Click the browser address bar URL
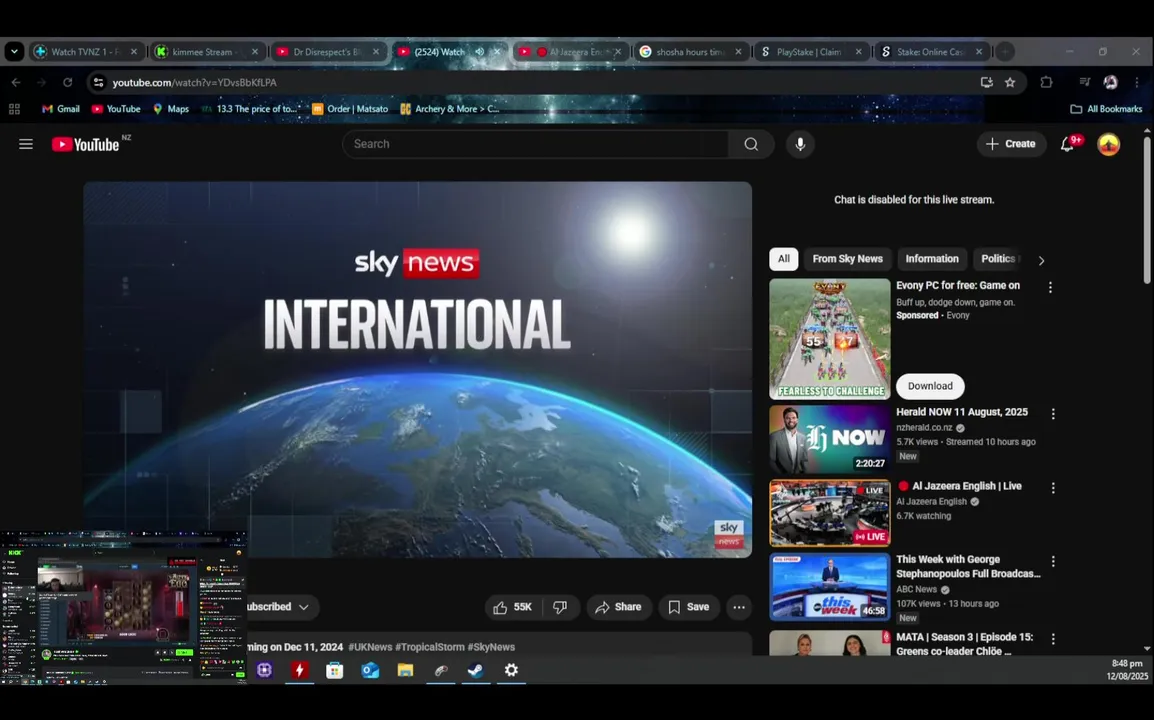Screen dimensions: 1154x720 [194, 82]
